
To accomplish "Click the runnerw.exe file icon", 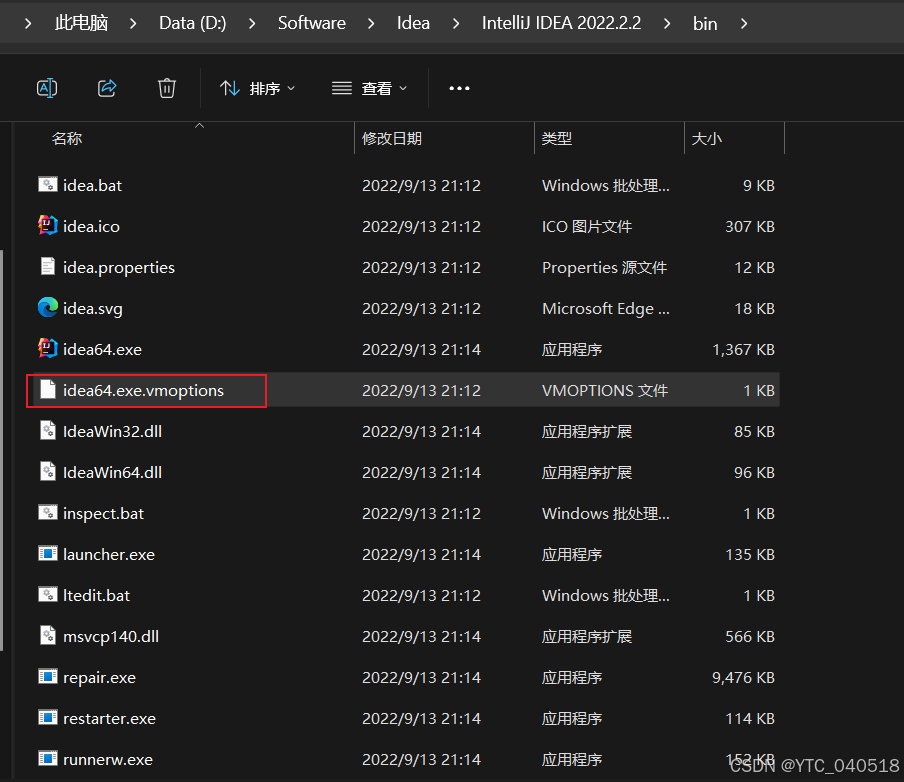I will pos(48,758).
